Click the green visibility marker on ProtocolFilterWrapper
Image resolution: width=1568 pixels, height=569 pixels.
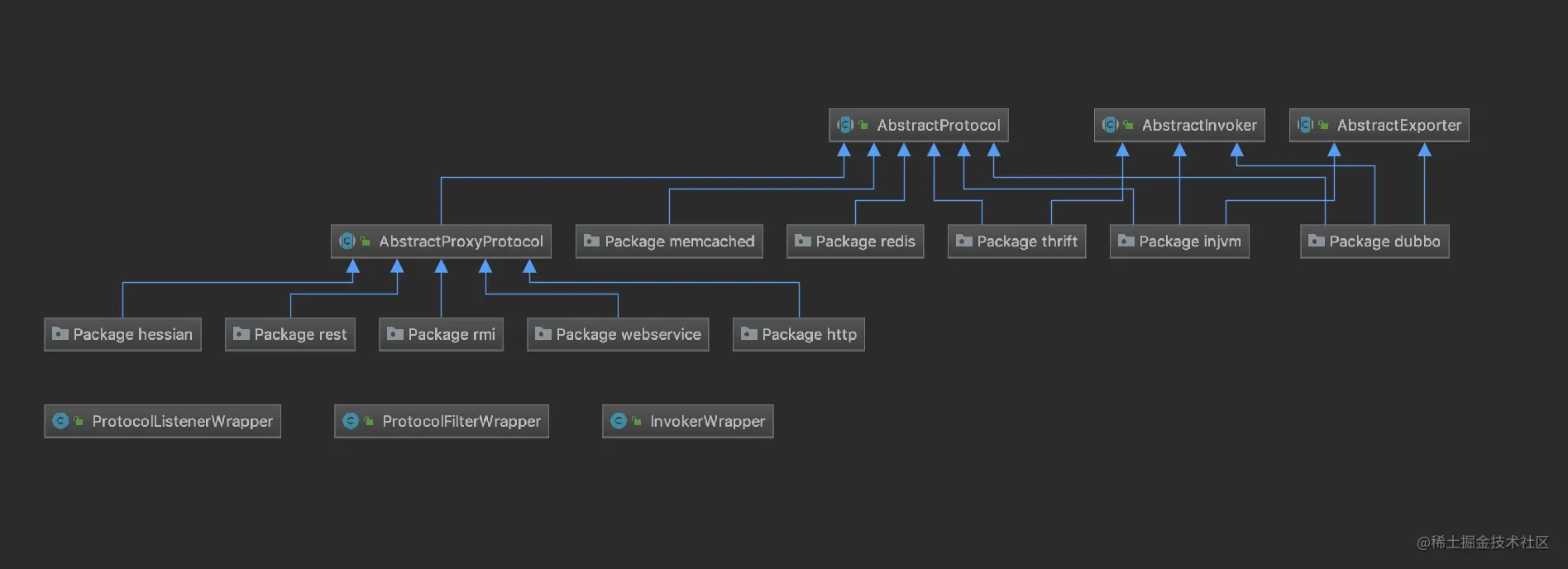[369, 421]
